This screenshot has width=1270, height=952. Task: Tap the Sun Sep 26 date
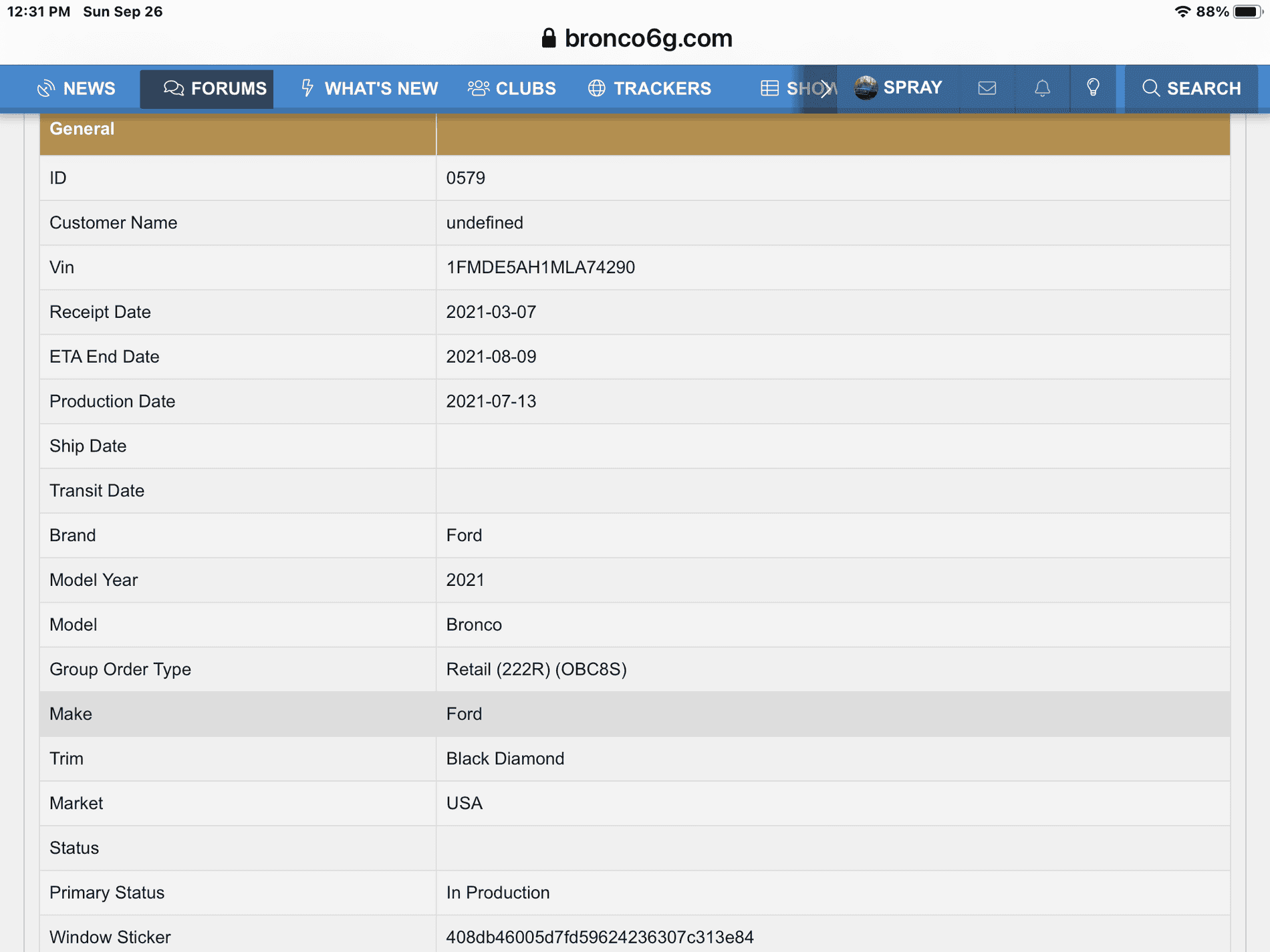(123, 11)
